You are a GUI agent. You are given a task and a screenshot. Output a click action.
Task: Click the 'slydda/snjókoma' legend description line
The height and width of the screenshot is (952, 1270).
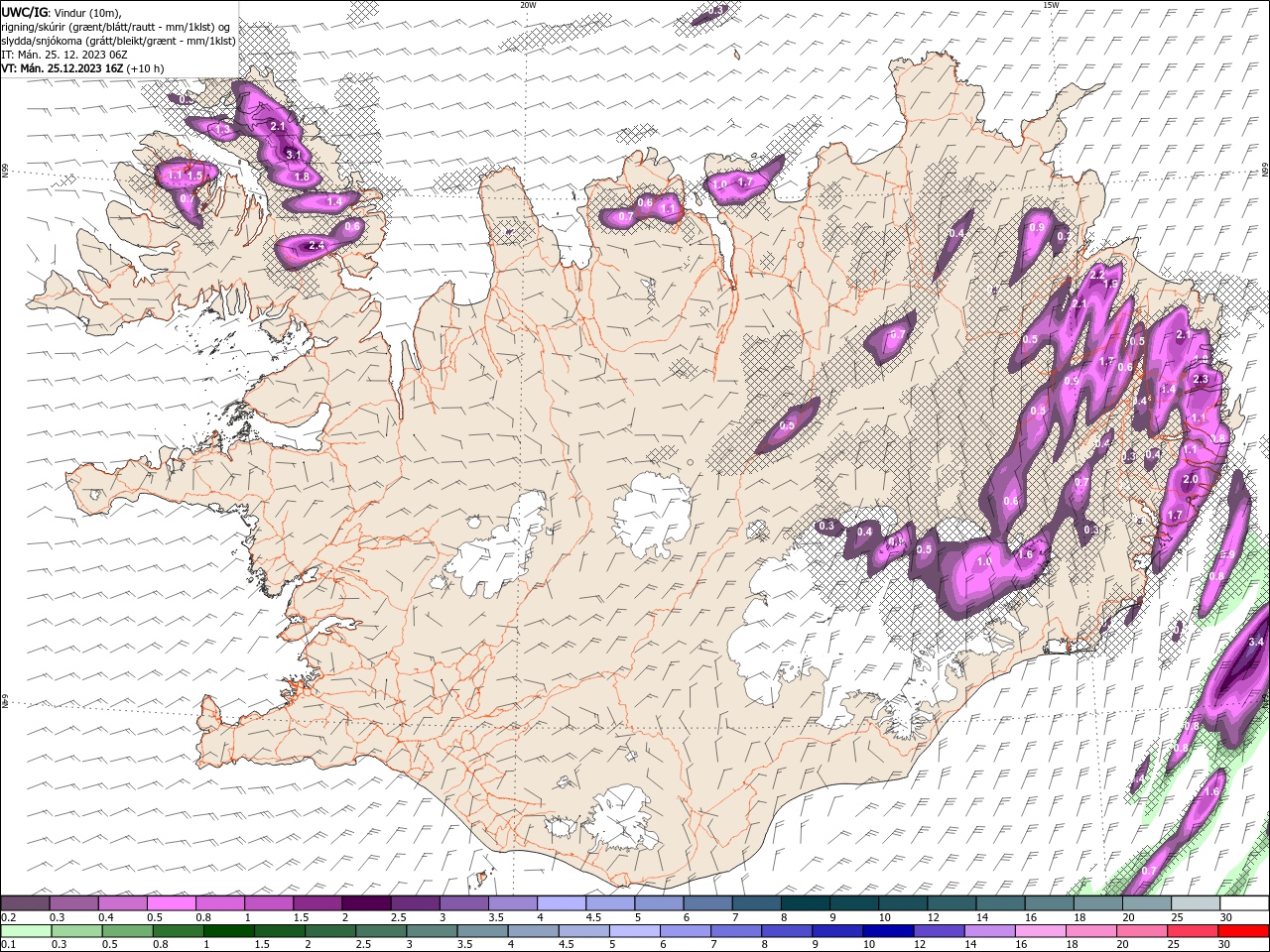(x=118, y=41)
